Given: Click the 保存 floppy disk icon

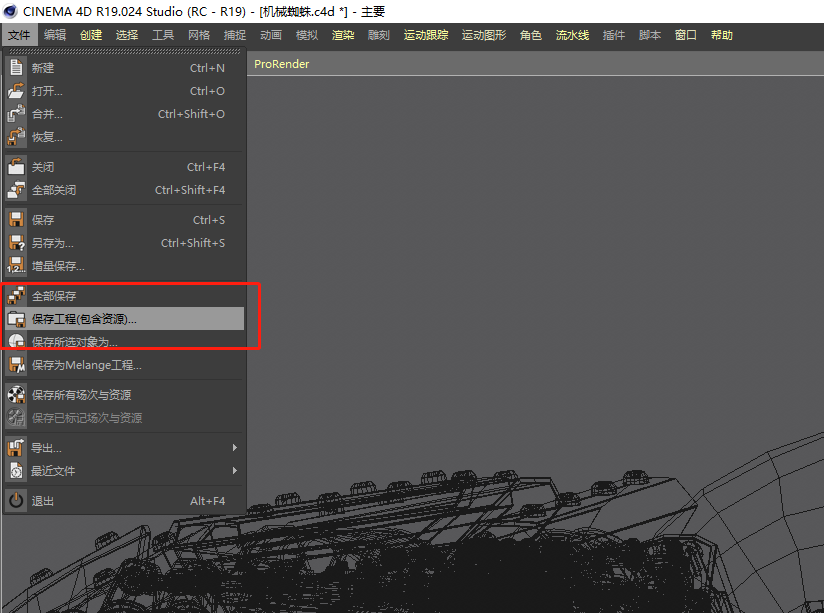Looking at the screenshot, I should point(16,220).
